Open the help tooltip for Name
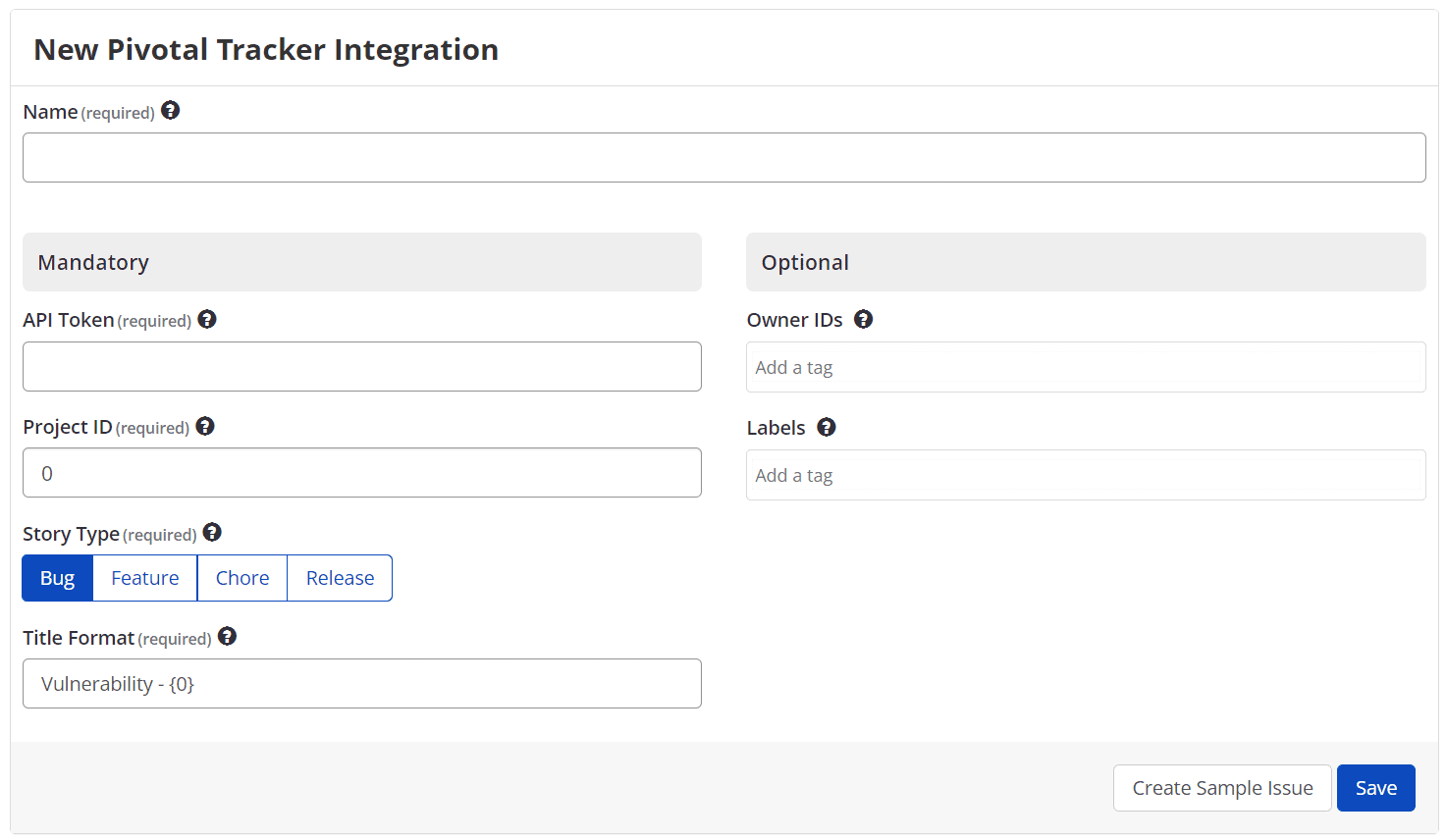Screen dimensions: 1446x840 click(171, 111)
